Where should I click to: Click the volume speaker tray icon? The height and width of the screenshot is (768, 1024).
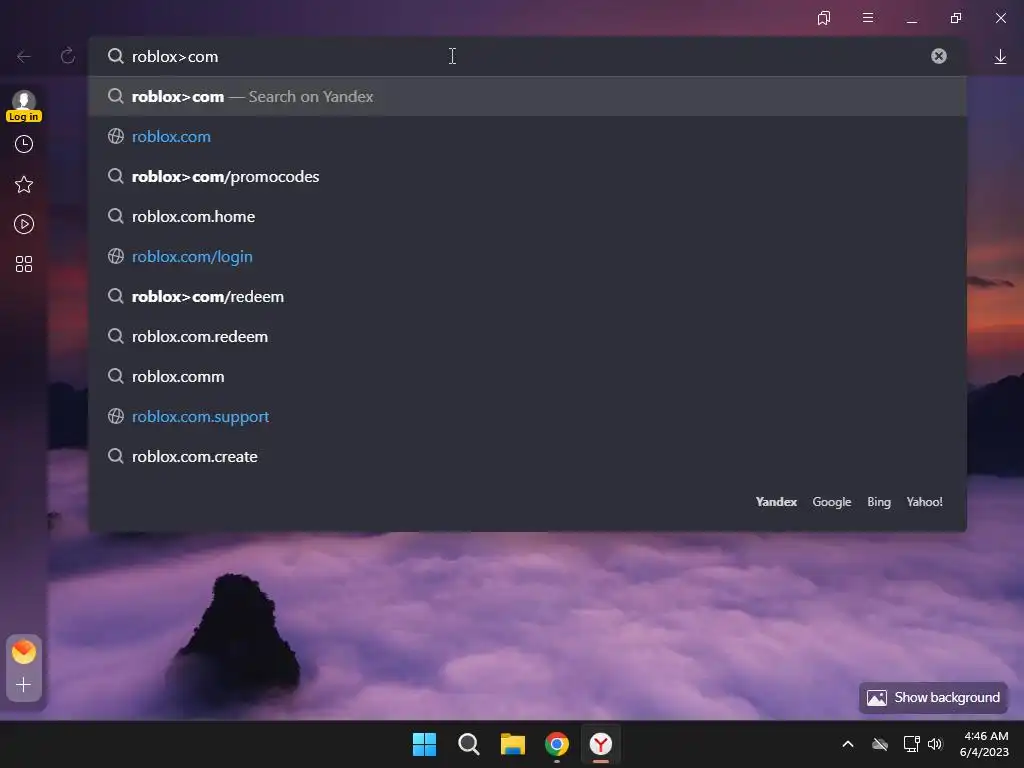(935, 744)
